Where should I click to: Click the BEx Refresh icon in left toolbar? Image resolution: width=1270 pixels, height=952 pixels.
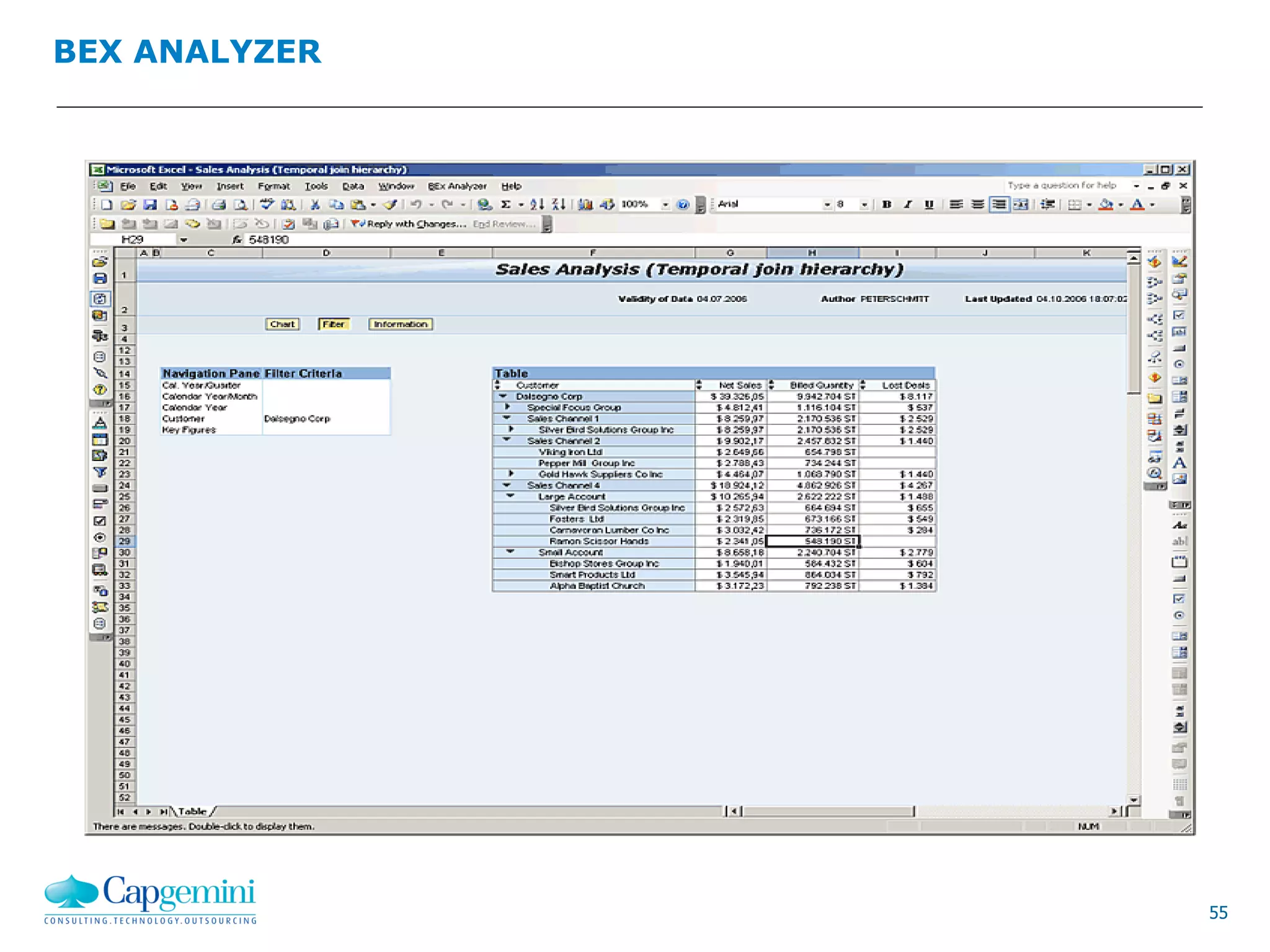coord(100,298)
